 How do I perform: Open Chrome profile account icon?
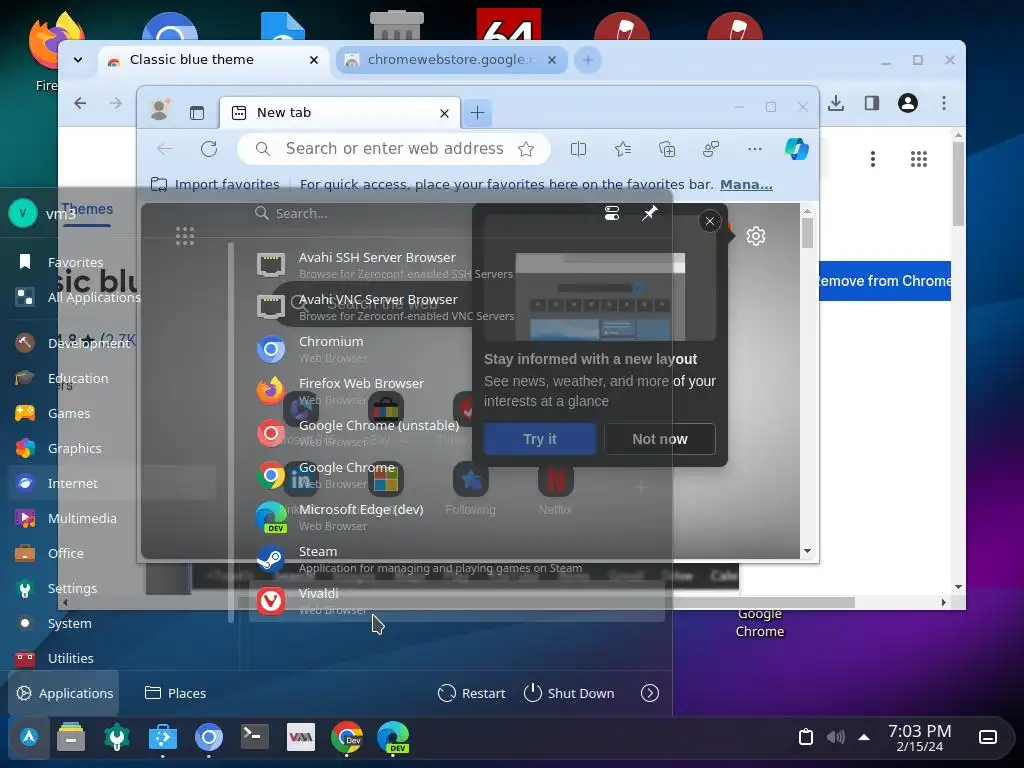point(908,103)
